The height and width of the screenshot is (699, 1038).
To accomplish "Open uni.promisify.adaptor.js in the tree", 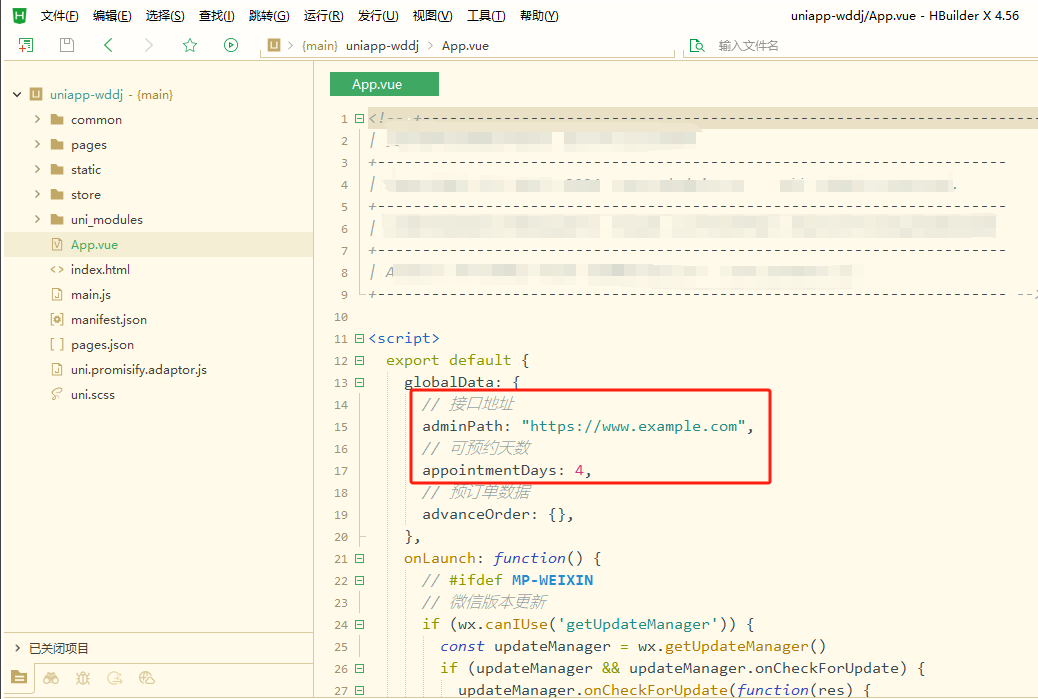I will tap(138, 369).
